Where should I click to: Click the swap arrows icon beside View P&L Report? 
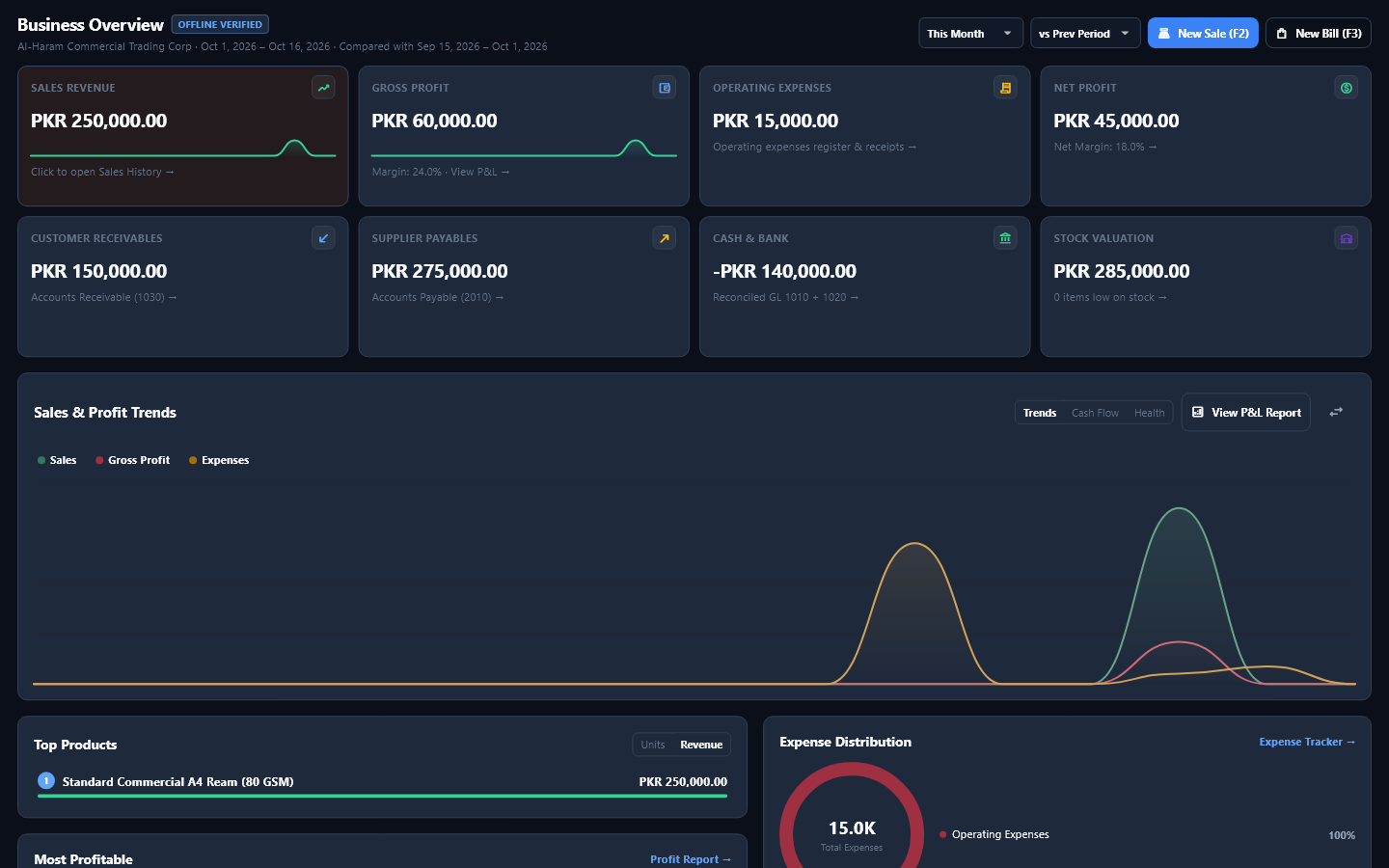click(x=1336, y=413)
